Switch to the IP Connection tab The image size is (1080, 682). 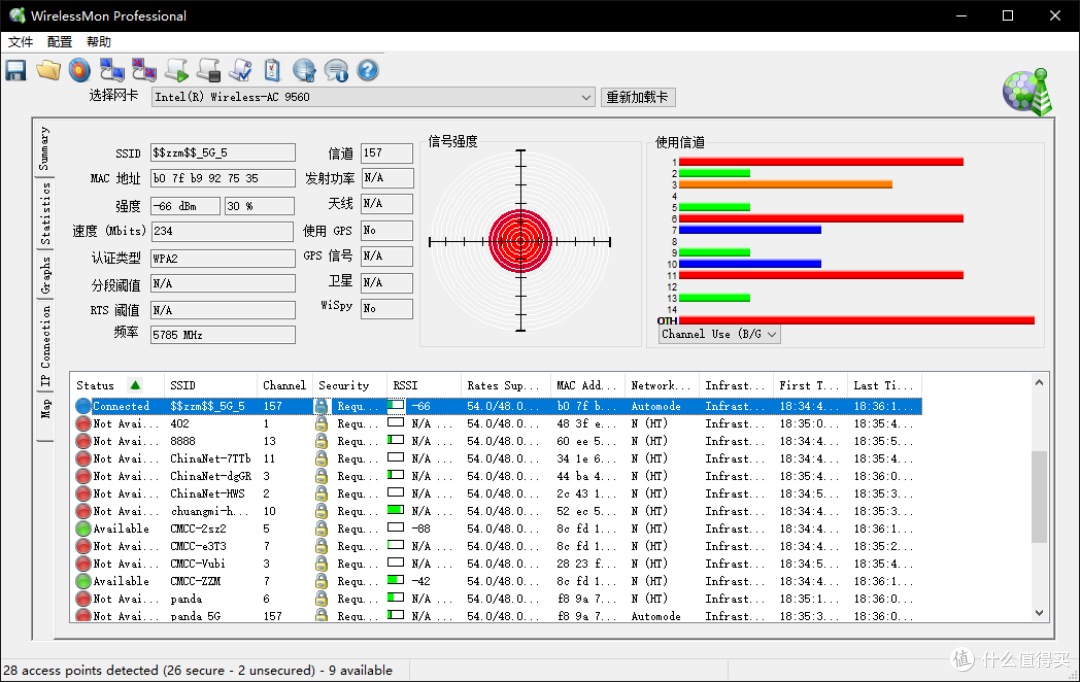45,346
